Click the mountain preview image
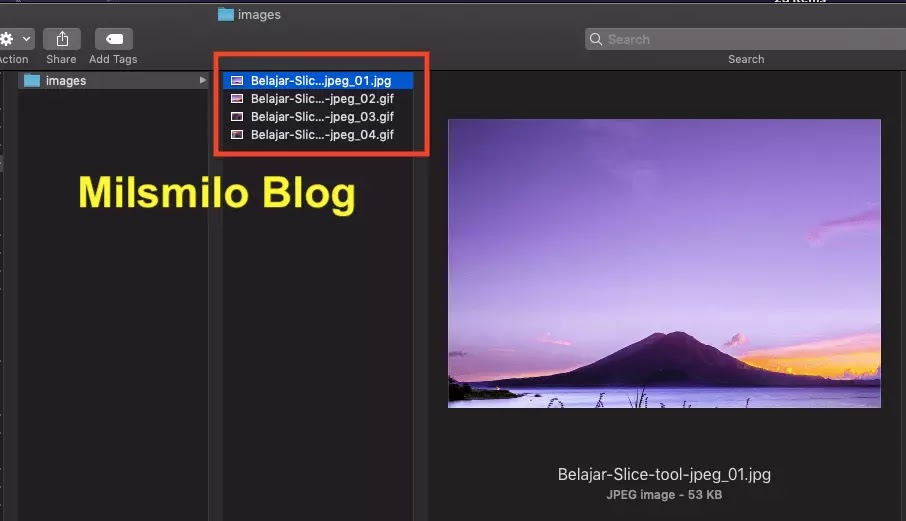906x521 pixels. (664, 263)
